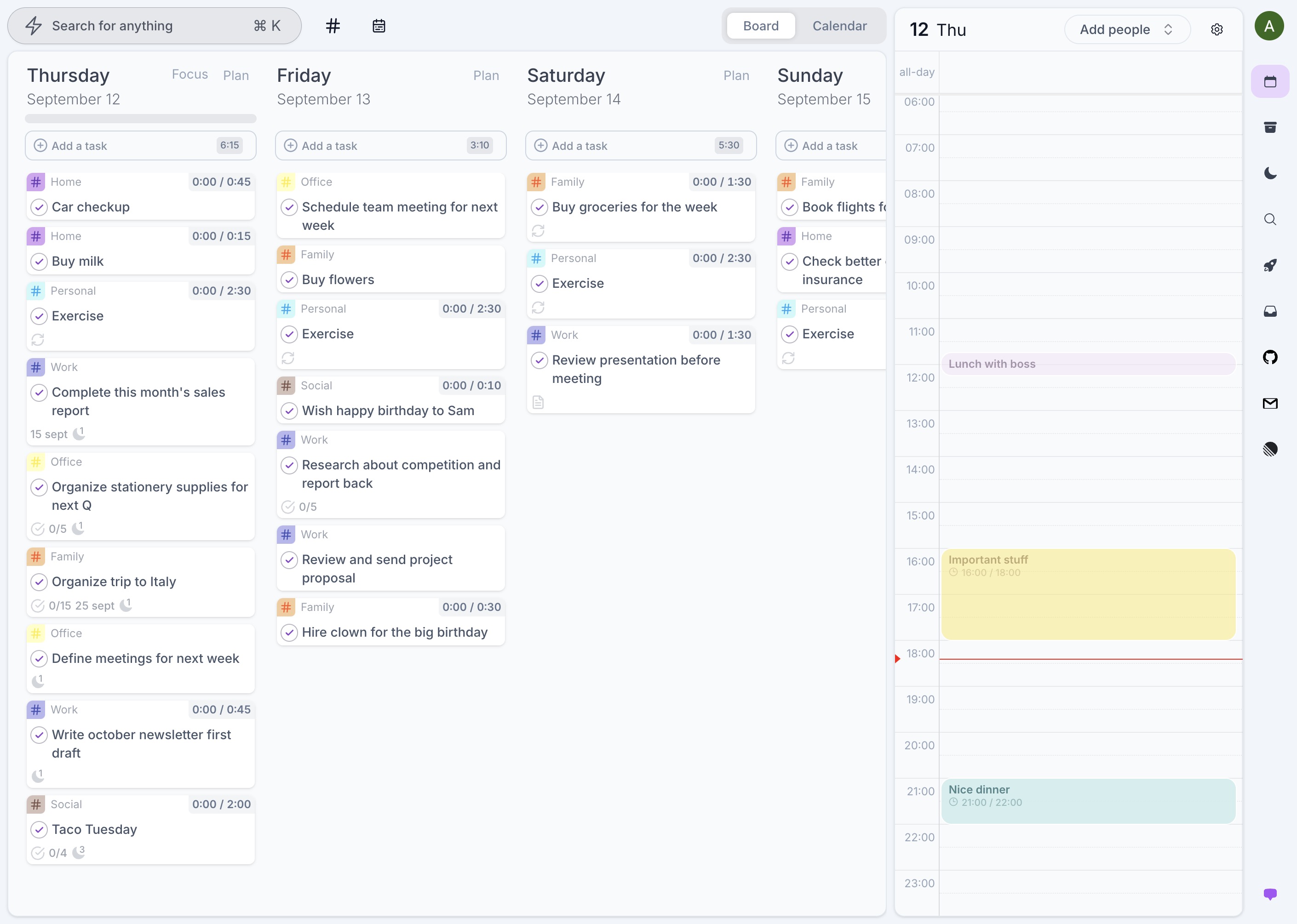
Task: Click Plan for Thursday
Action: click(x=235, y=76)
